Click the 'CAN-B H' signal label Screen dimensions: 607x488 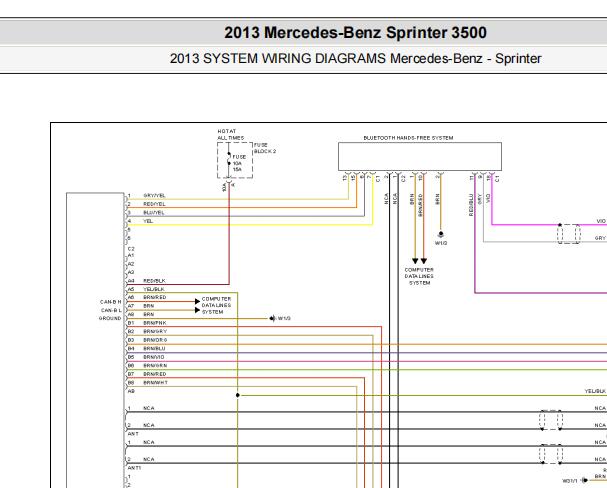[110, 302]
